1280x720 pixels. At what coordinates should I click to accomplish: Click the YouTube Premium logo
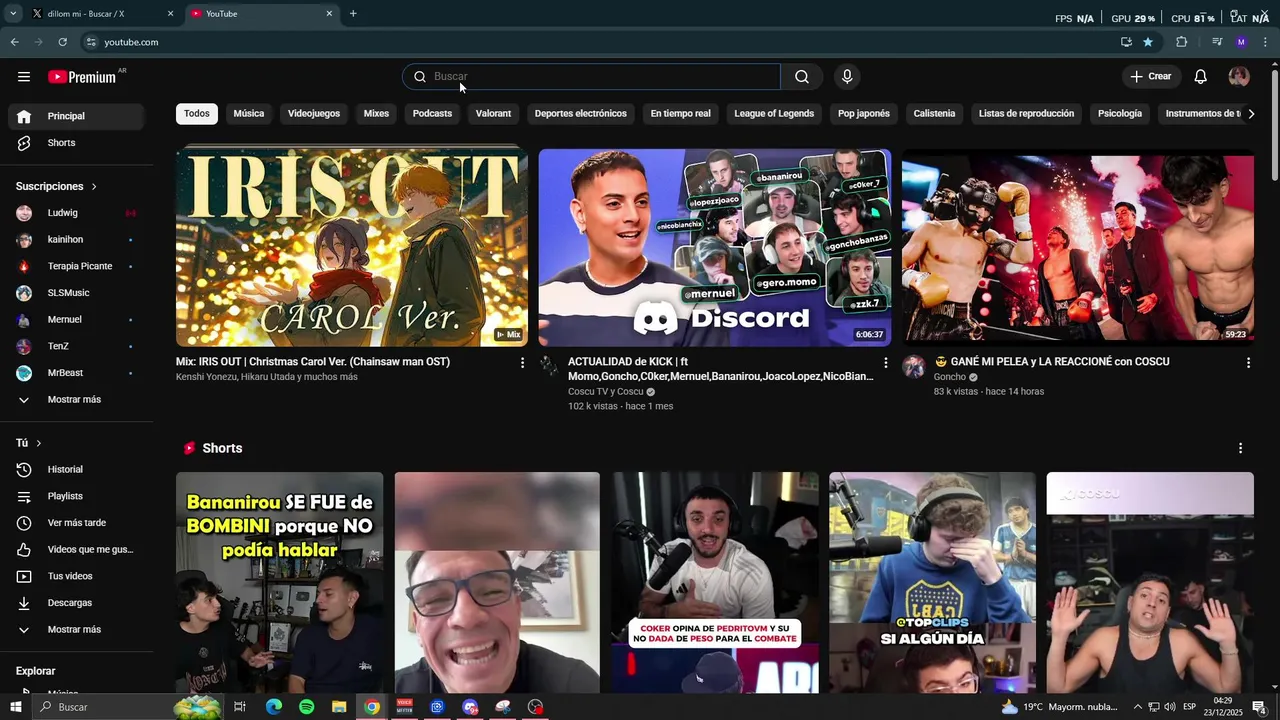coord(83,77)
